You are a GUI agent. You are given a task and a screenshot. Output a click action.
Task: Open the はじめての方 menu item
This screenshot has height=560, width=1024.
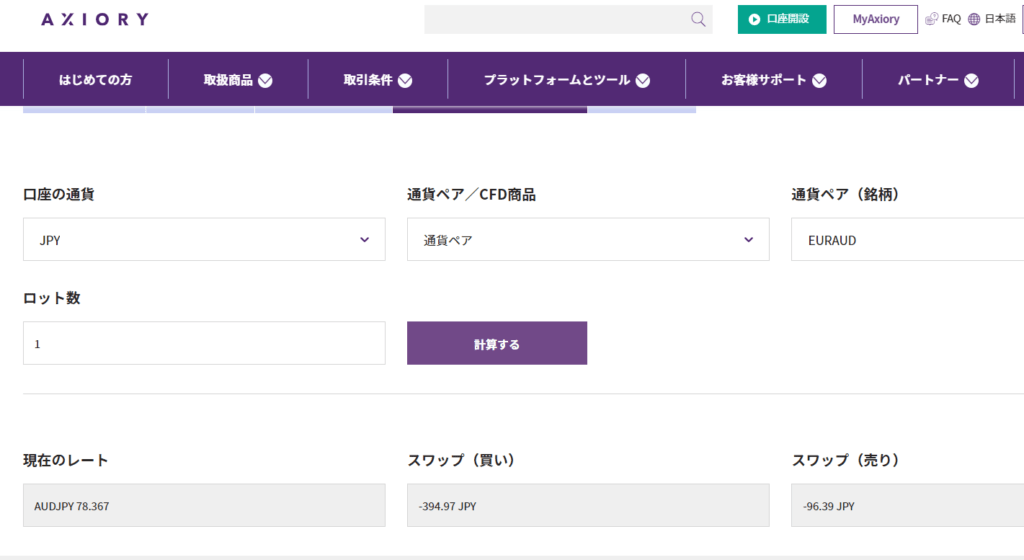point(95,80)
